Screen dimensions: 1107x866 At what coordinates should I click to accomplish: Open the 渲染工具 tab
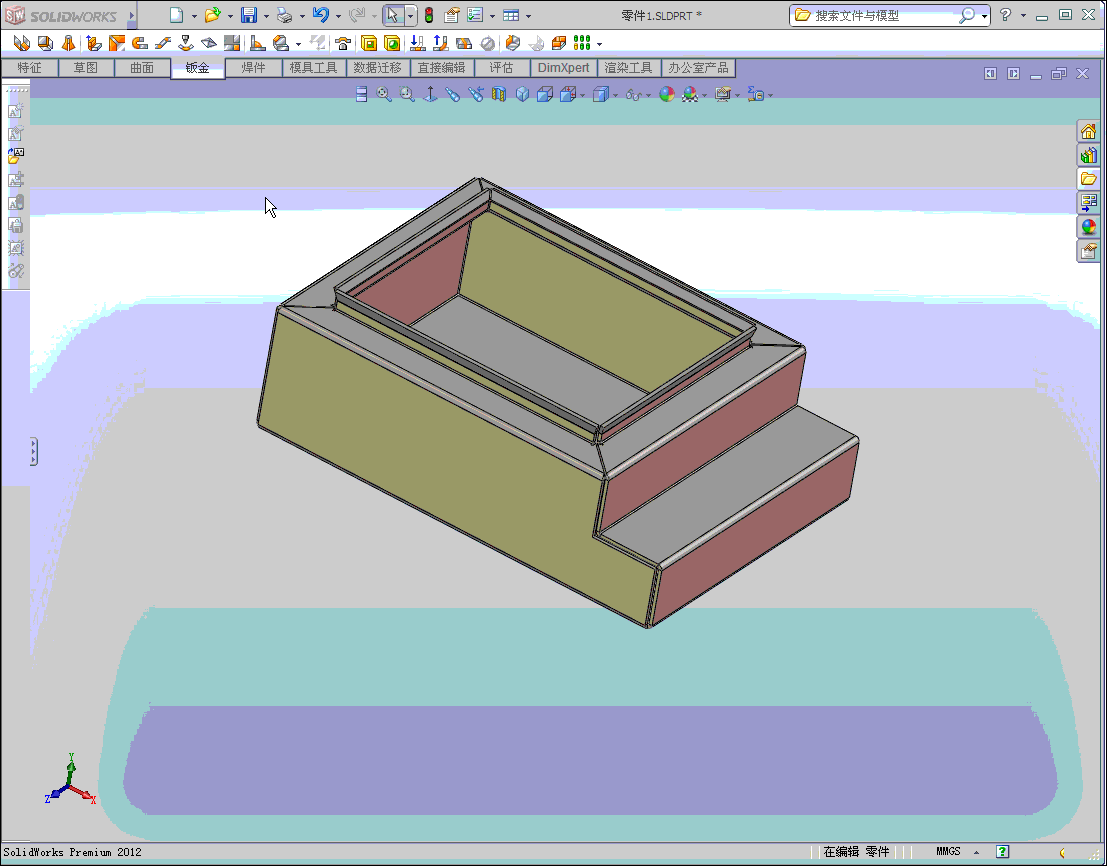(x=628, y=68)
